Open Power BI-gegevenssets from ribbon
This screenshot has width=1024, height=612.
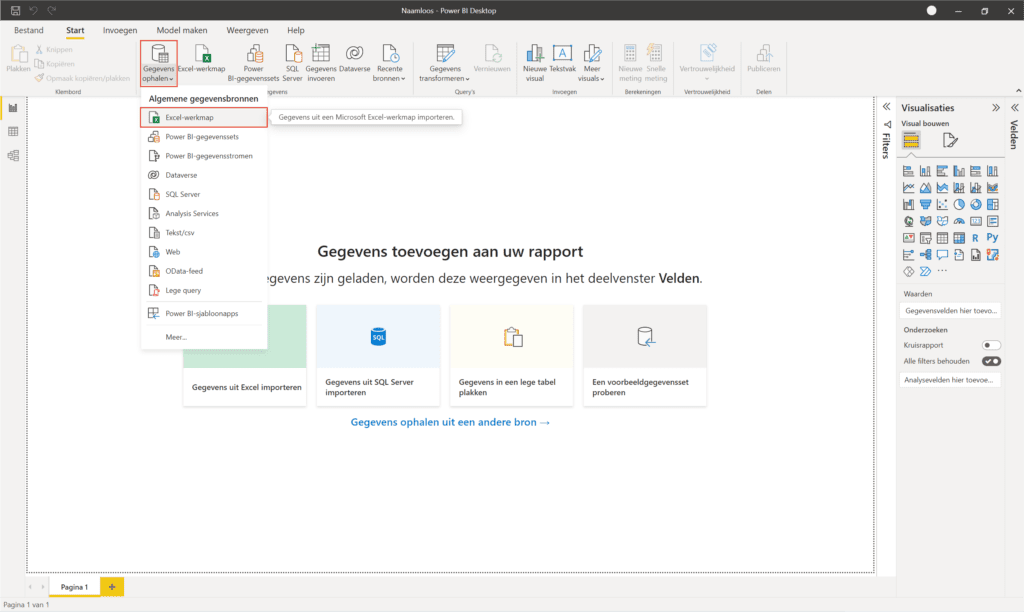(253, 63)
